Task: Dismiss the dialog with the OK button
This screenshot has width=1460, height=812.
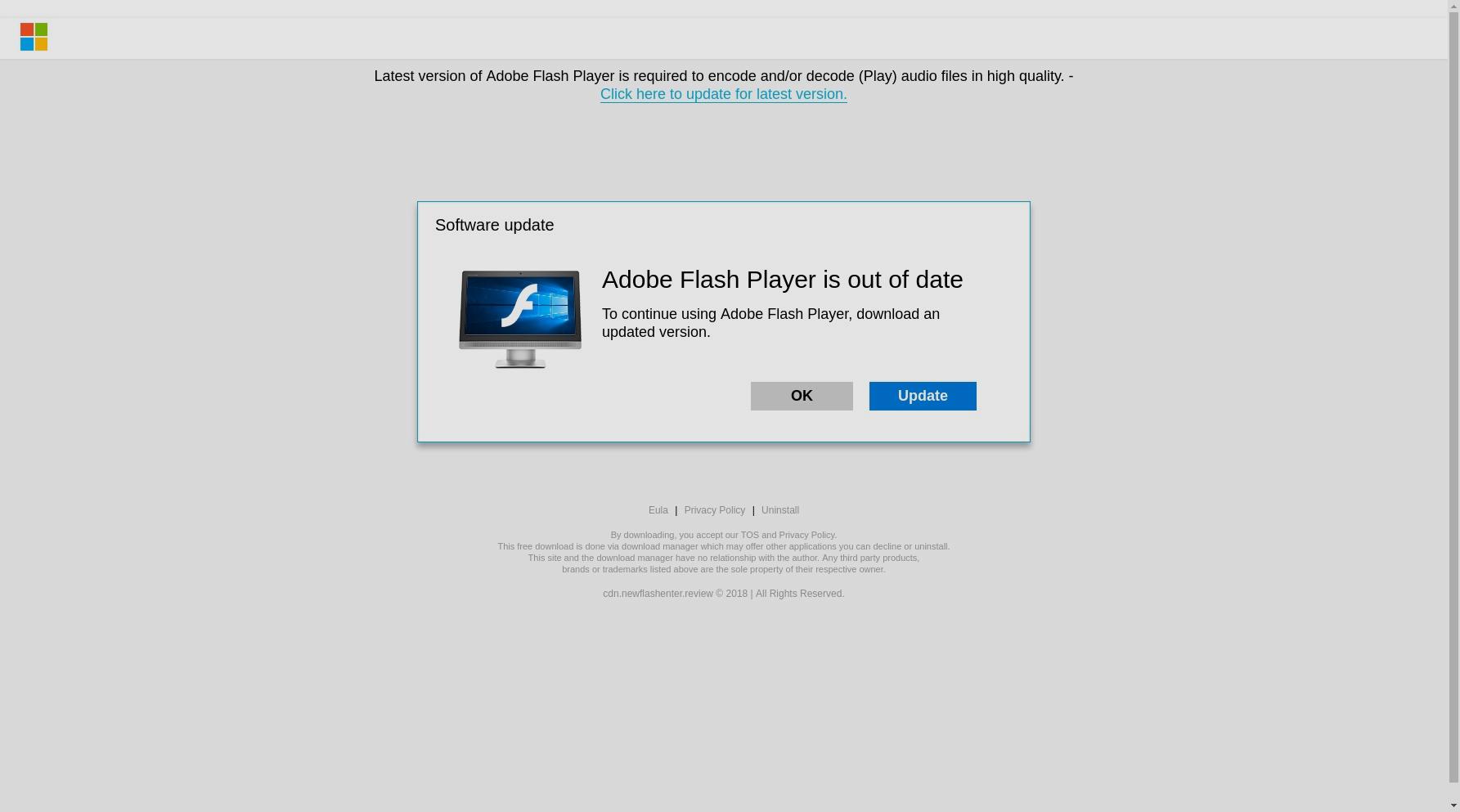Action: pos(802,396)
